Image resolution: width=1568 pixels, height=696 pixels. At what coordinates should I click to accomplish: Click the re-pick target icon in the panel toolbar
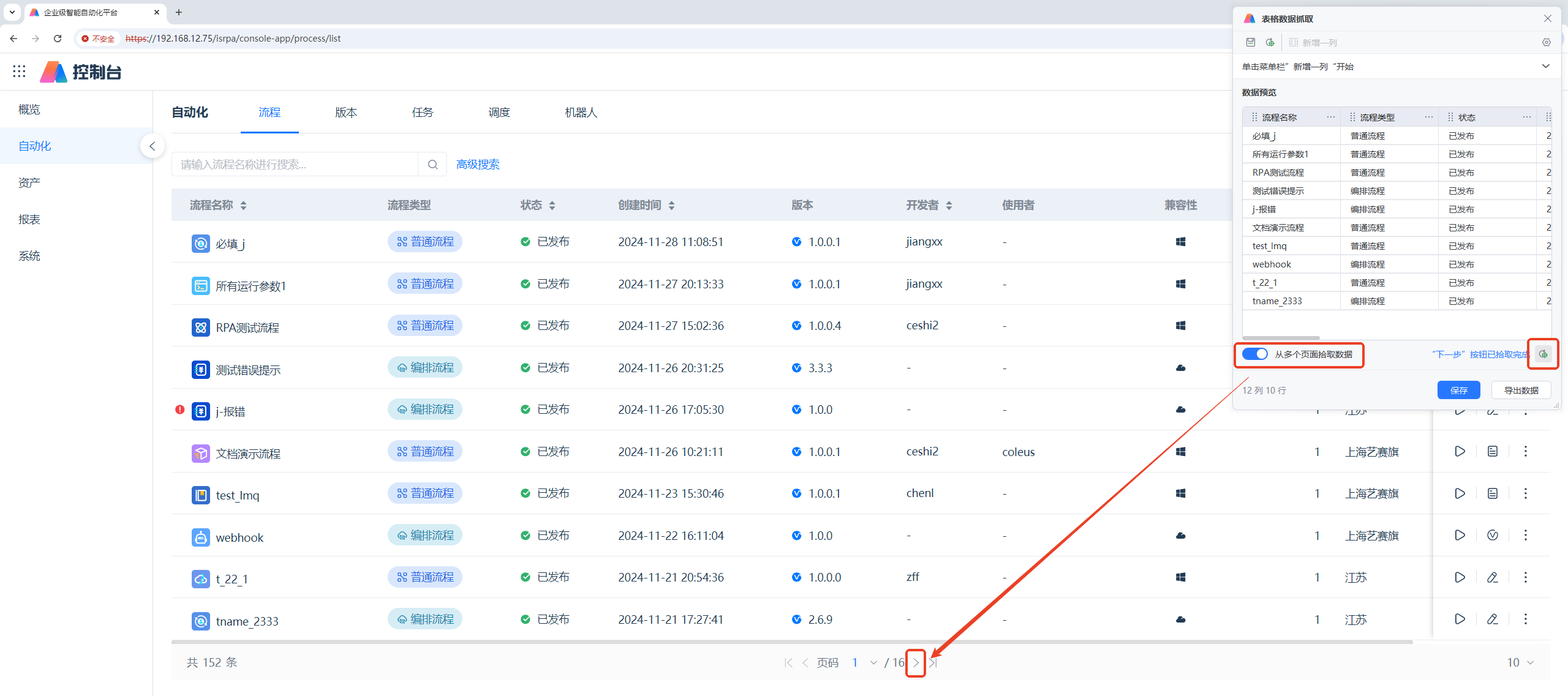[x=1270, y=42]
